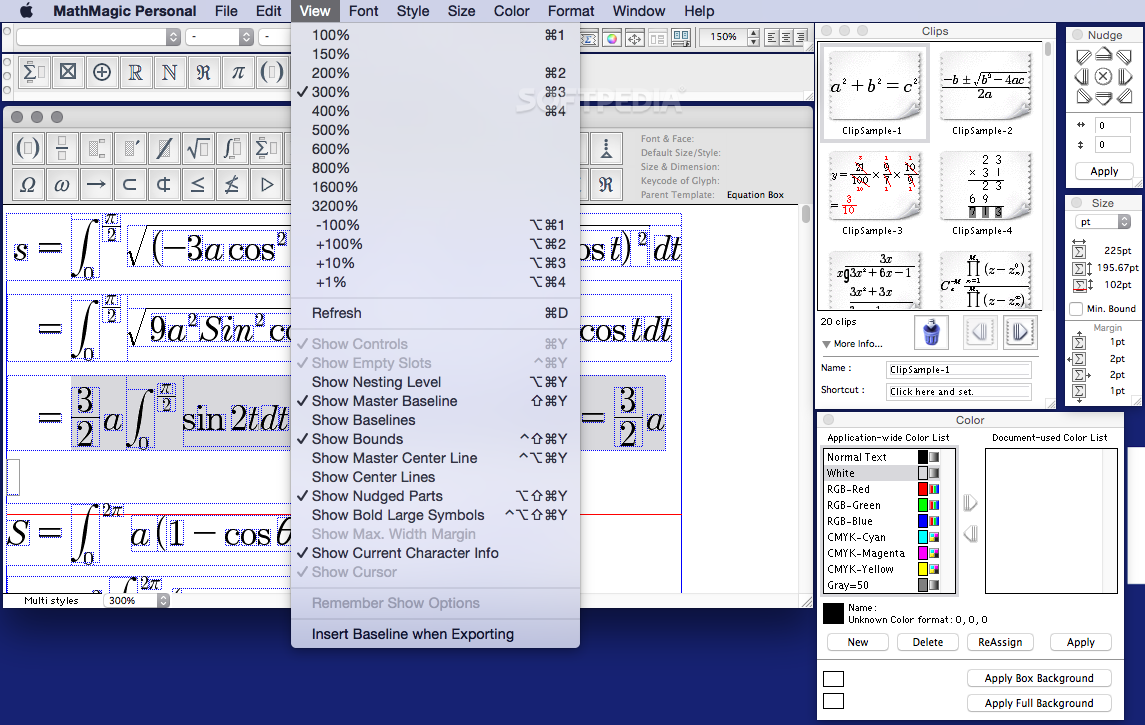Insert the double-struck R symbol

point(136,72)
